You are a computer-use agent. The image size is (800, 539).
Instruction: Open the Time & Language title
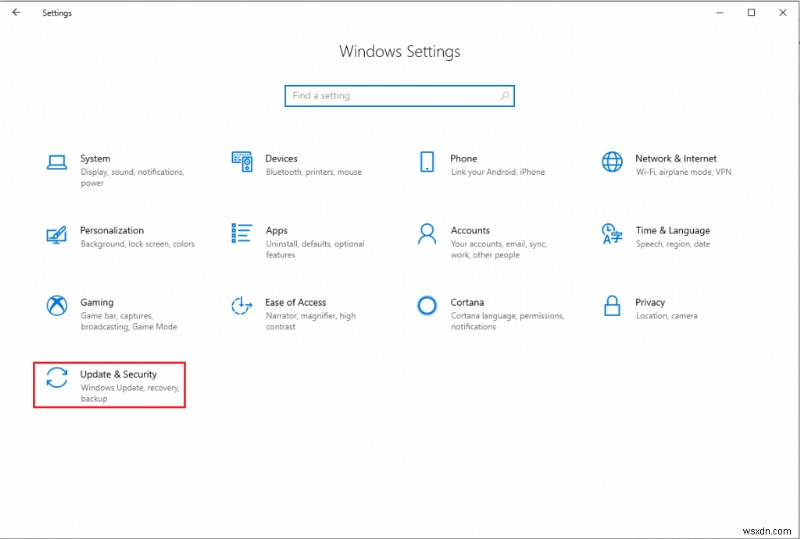tap(672, 231)
